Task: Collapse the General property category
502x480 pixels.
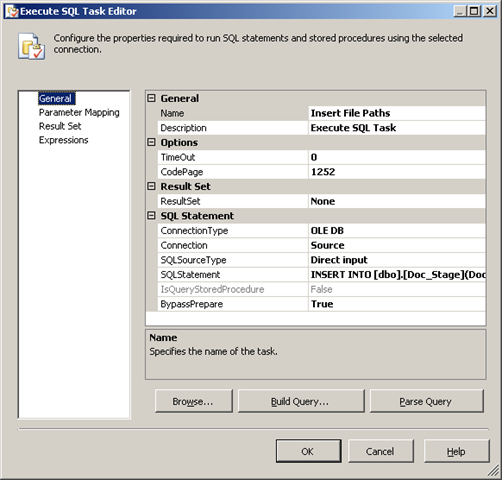Action: (x=151, y=98)
